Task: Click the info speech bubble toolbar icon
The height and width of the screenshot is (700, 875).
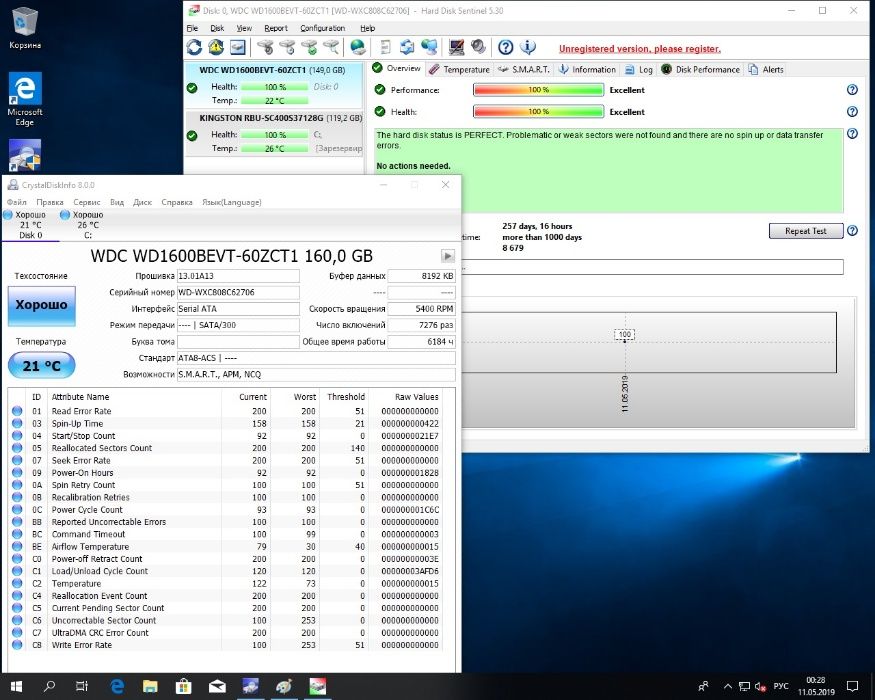Action: coord(527,47)
